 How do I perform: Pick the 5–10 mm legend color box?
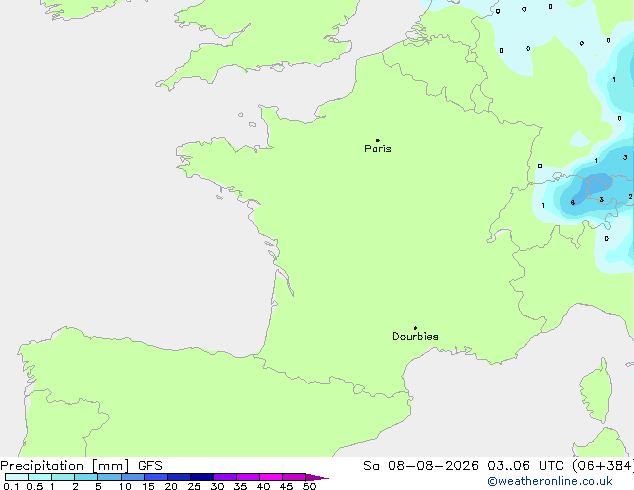[109, 477]
